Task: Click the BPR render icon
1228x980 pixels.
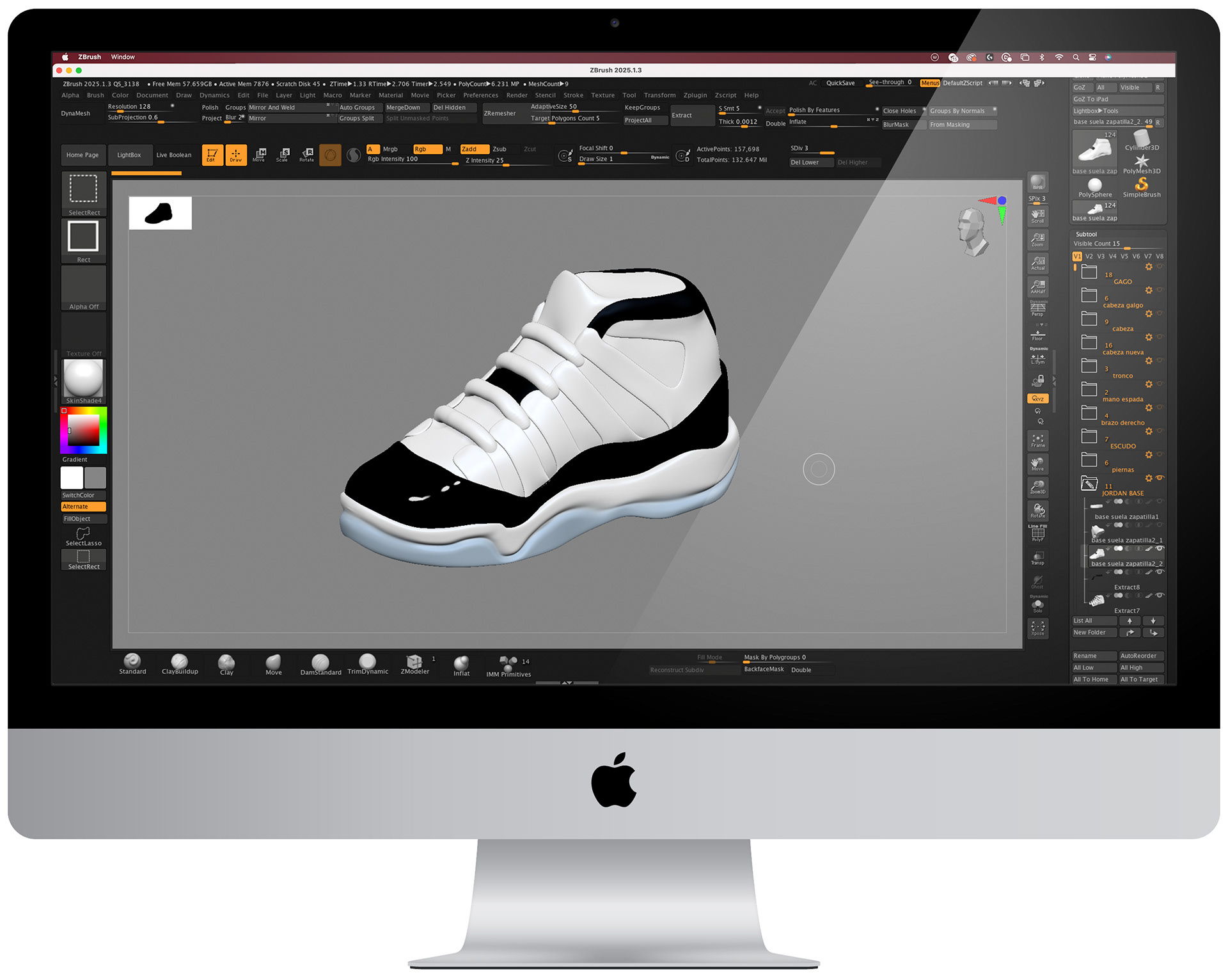Action: coord(1037,182)
